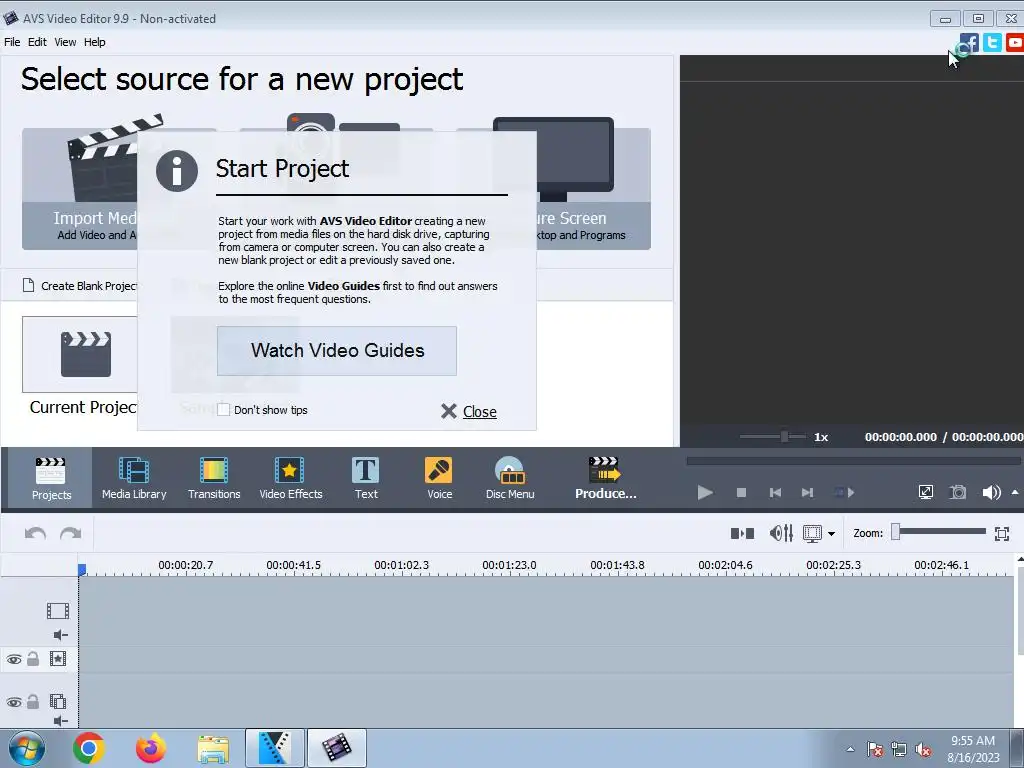Expand the timeline display options dropdown arrow
The image size is (1024, 768).
831,534
